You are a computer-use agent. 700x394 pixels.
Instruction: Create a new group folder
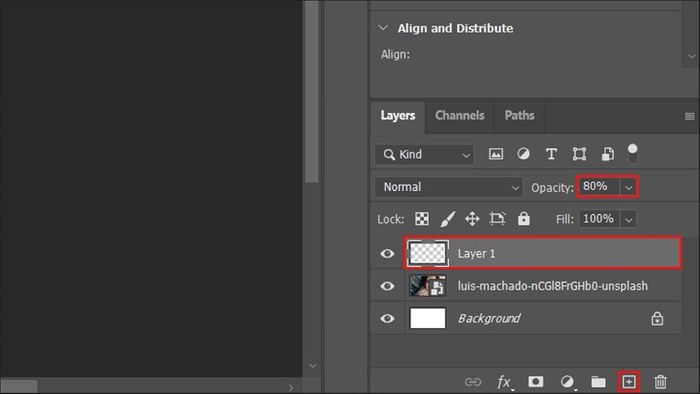tap(598, 382)
